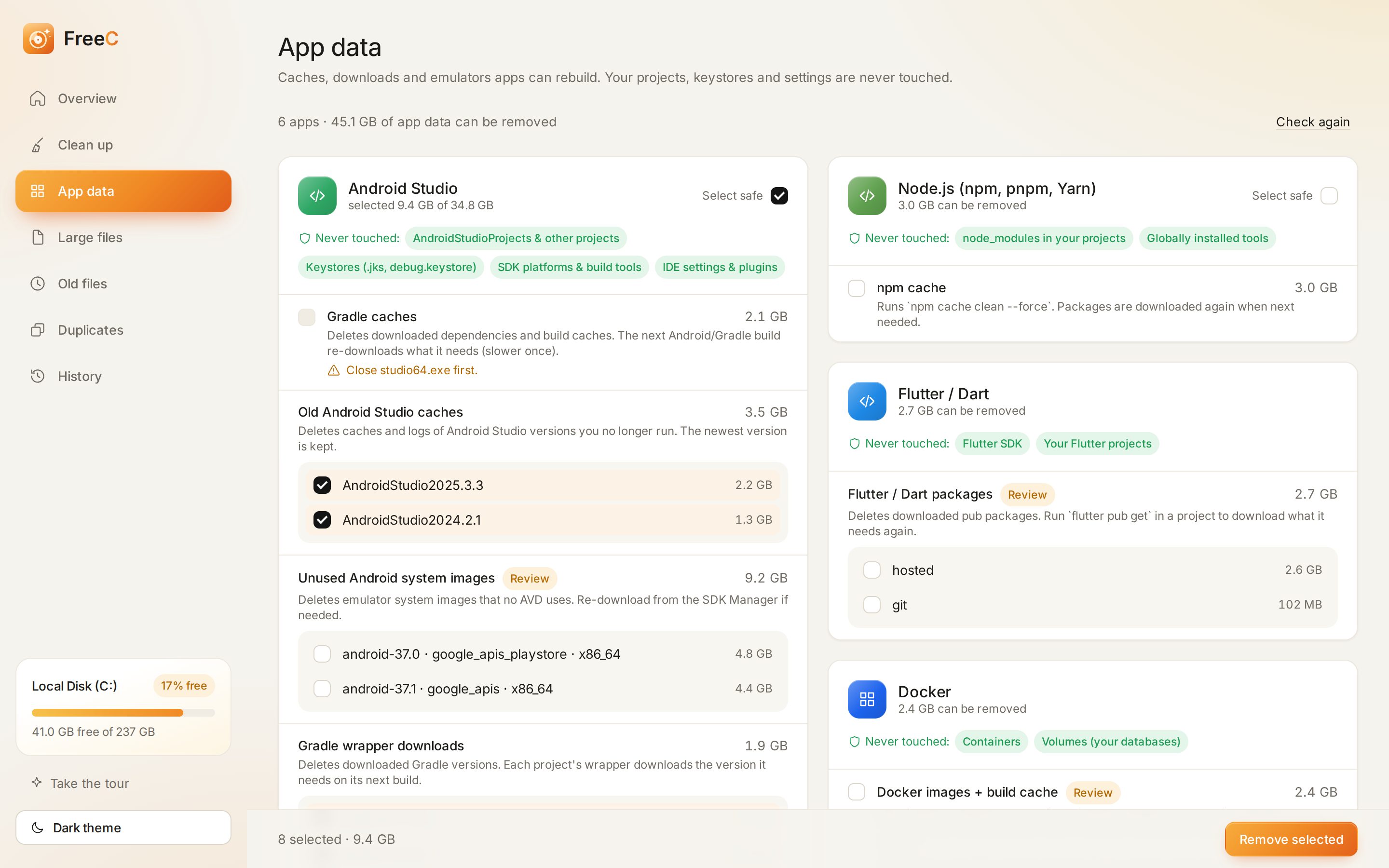Click the Docker app icon
1389x868 pixels.
pos(867,699)
